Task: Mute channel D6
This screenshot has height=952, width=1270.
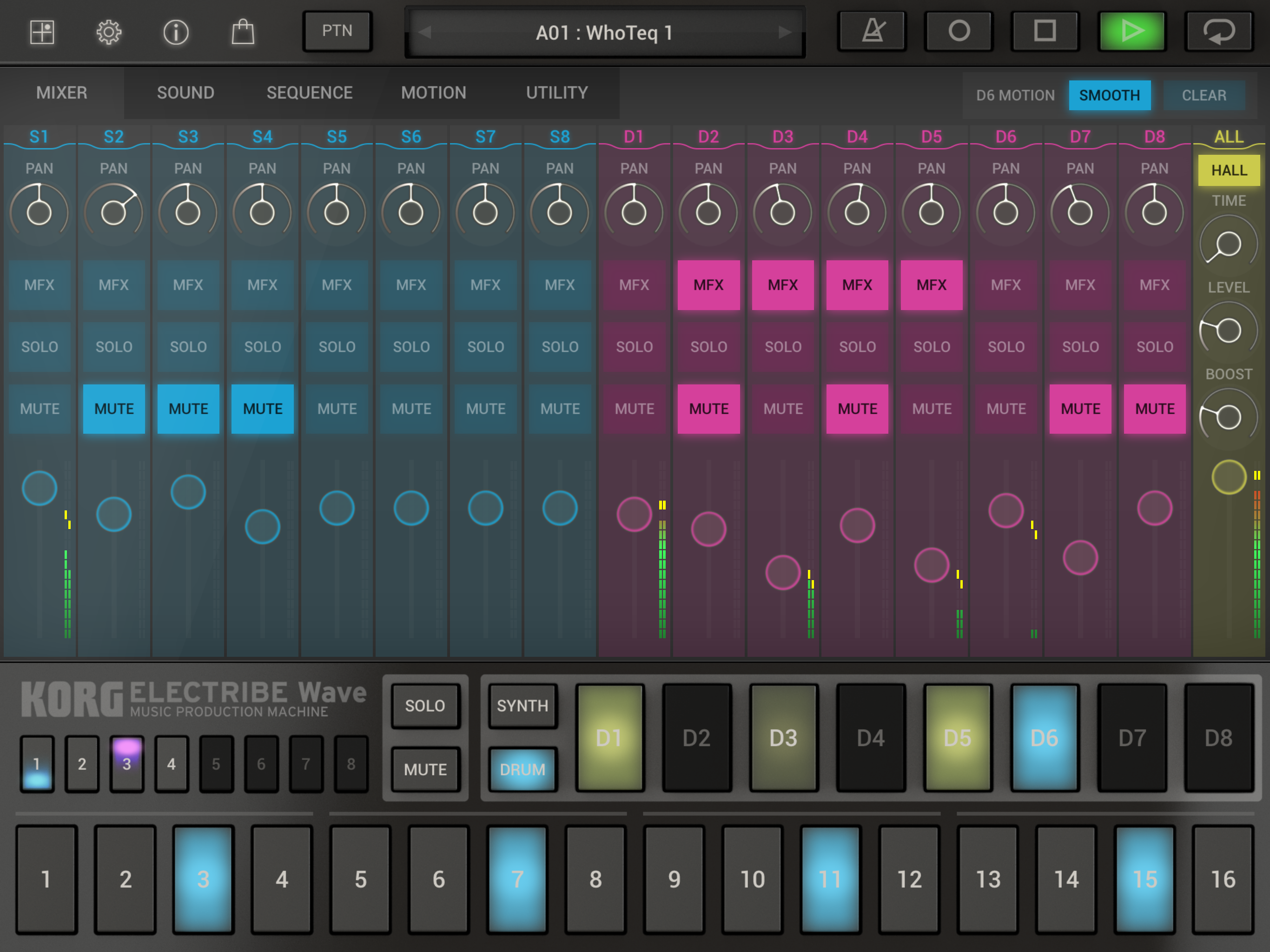Action: pos(1006,410)
